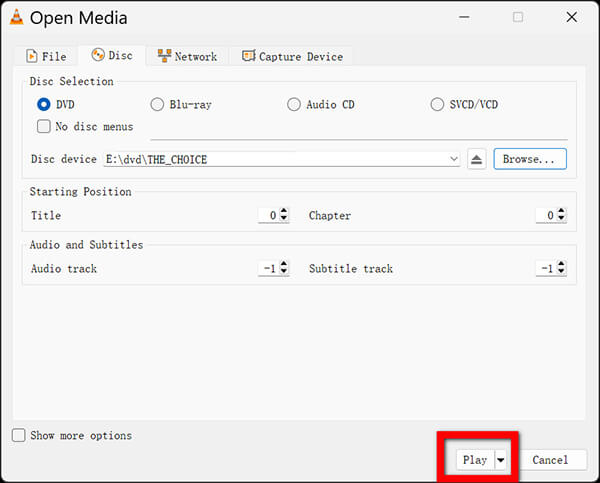Click the Audio track value field
The width and height of the screenshot is (600, 483).
pos(269,269)
